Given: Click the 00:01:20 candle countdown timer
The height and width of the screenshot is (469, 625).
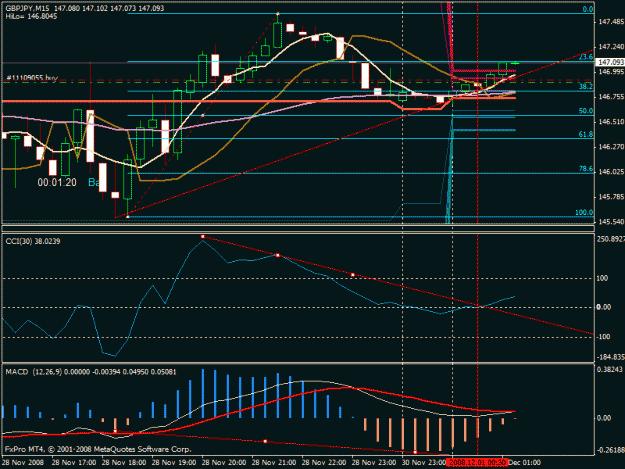Looking at the screenshot, I should 57,182.
